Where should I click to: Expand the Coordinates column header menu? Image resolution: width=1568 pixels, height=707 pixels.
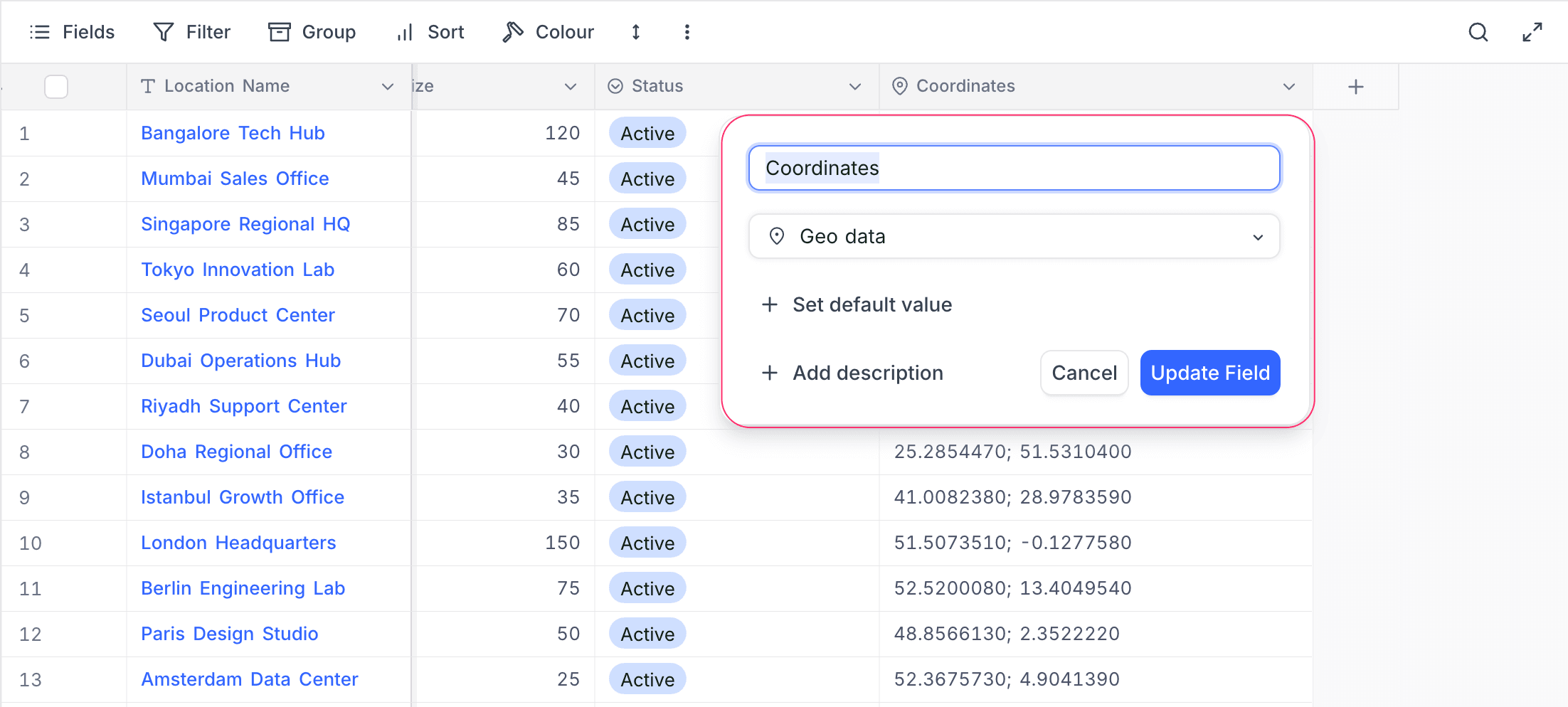click(1289, 86)
